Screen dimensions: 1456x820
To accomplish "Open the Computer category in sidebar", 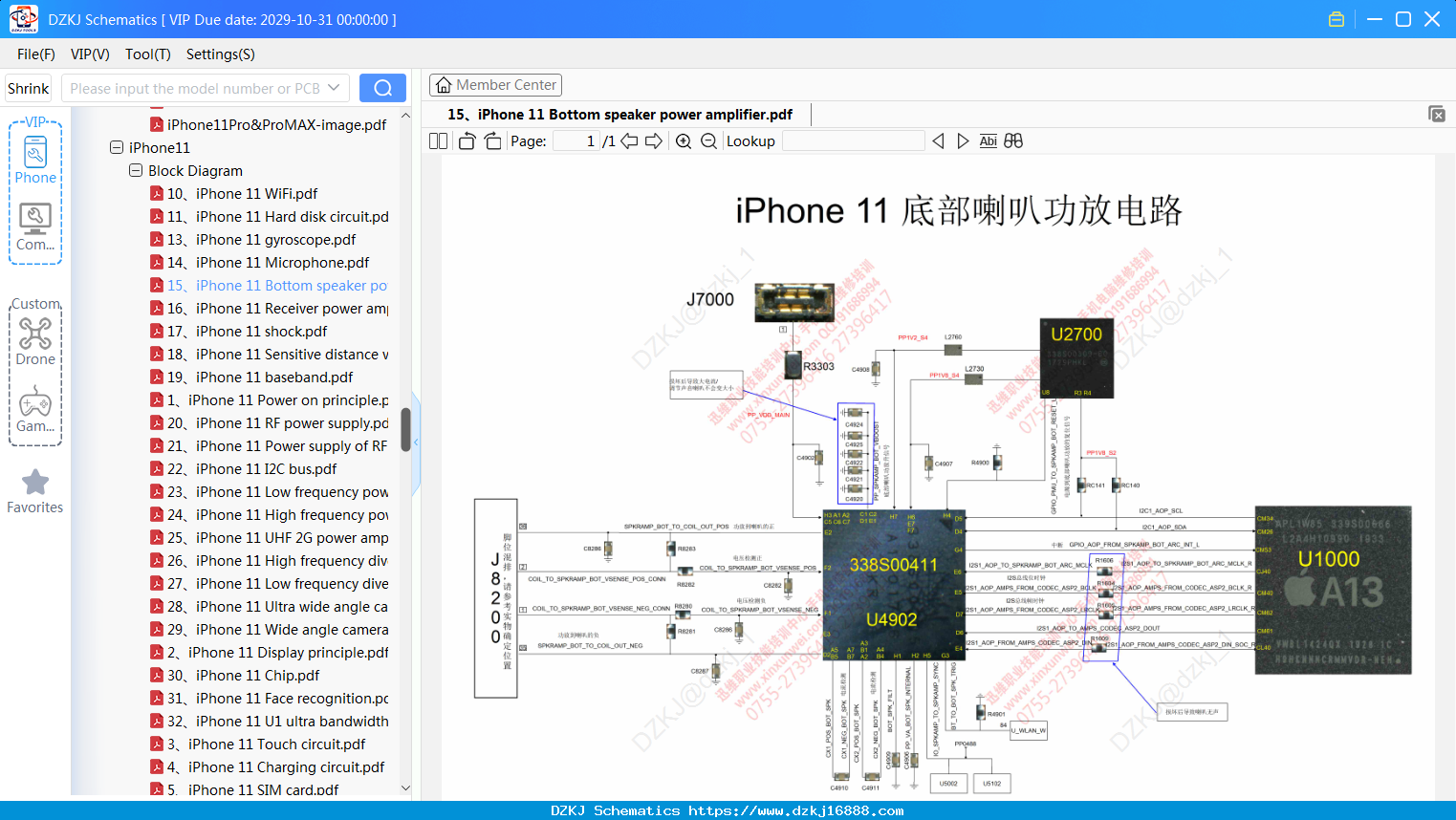I will pos(35,227).
